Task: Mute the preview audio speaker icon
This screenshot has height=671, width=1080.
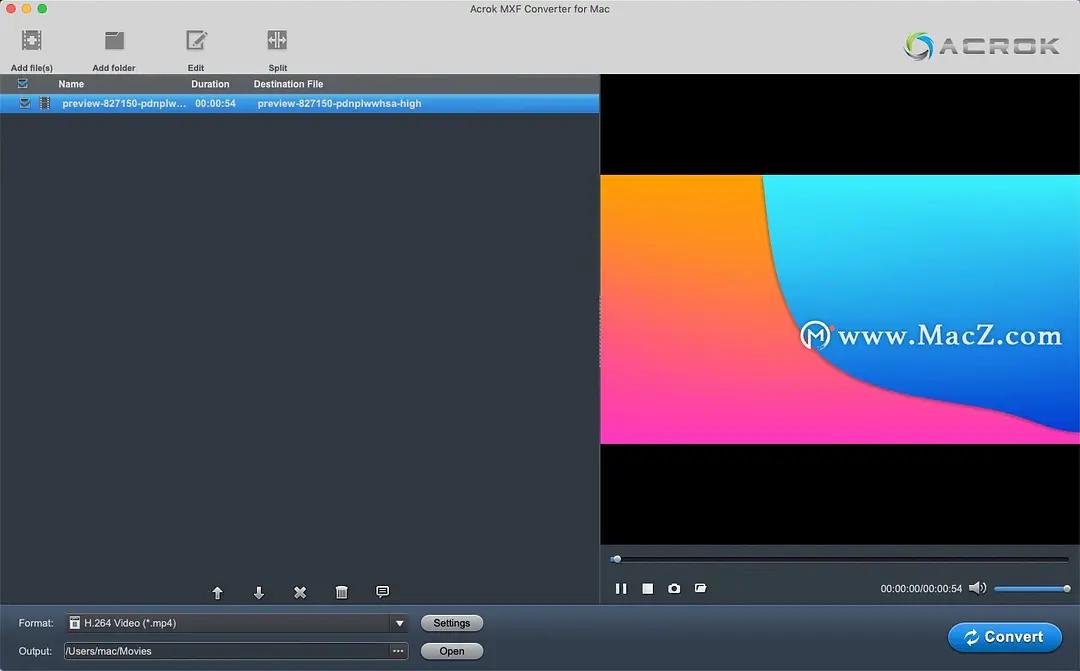Action: click(977, 589)
